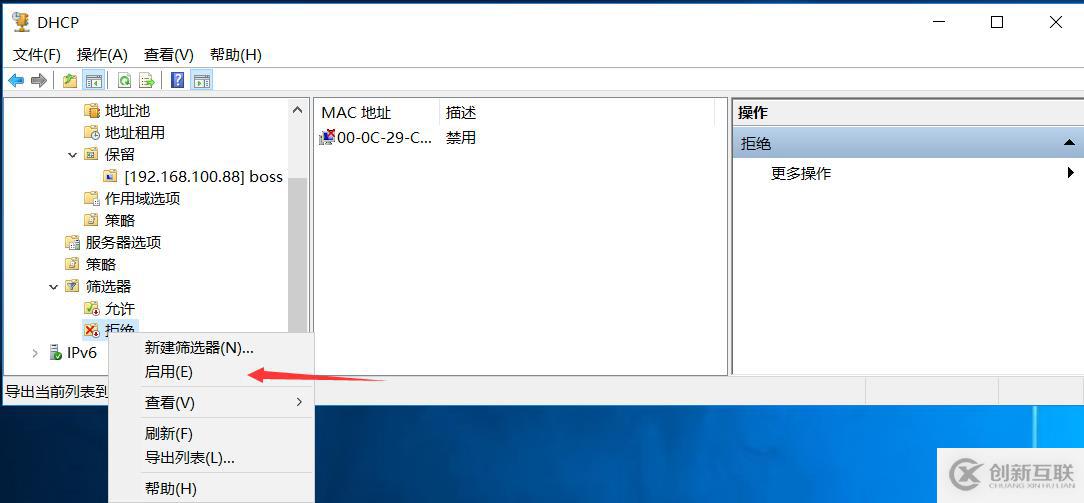Close the DHCP window
This screenshot has height=503, width=1084.
pyautogui.click(x=1056, y=23)
